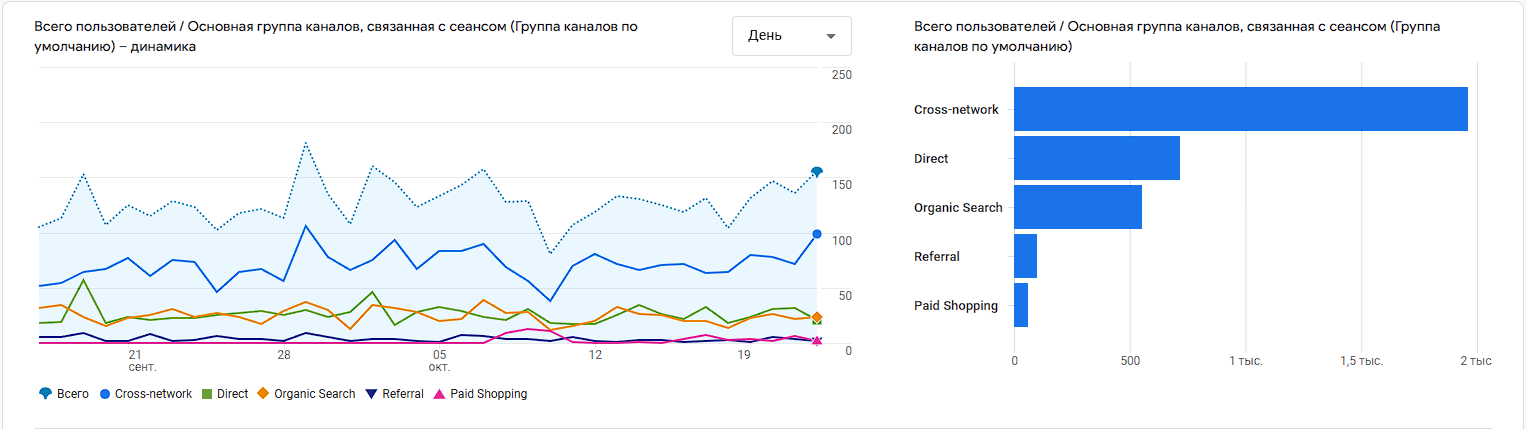The width and height of the screenshot is (1527, 429).
Task: Open the День granularity dropdown
Action: (x=790, y=36)
